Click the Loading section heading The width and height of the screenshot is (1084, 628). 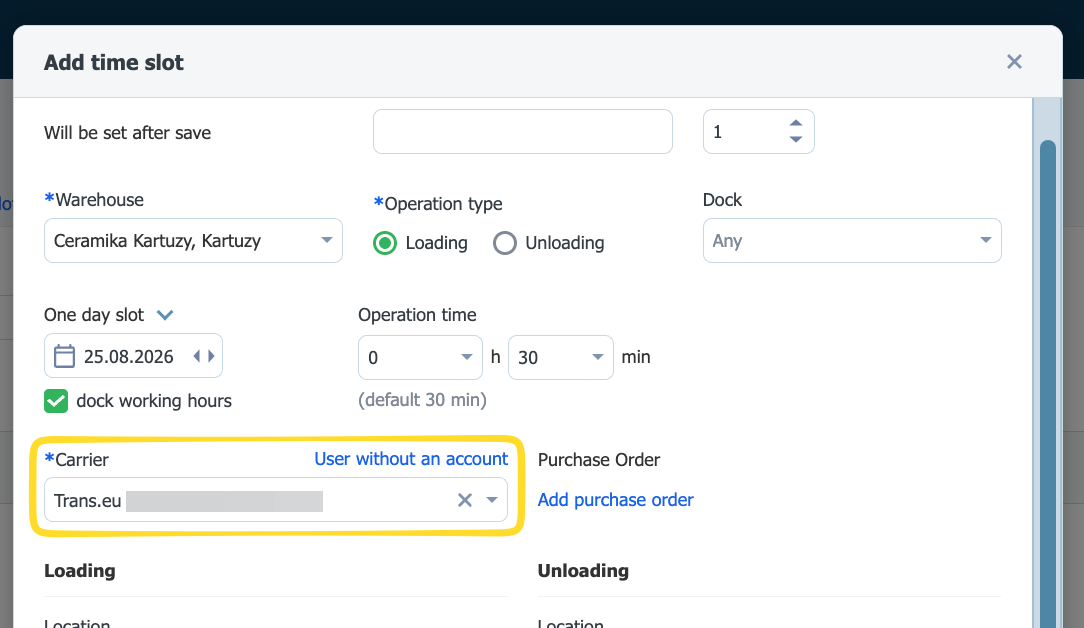click(x=80, y=571)
